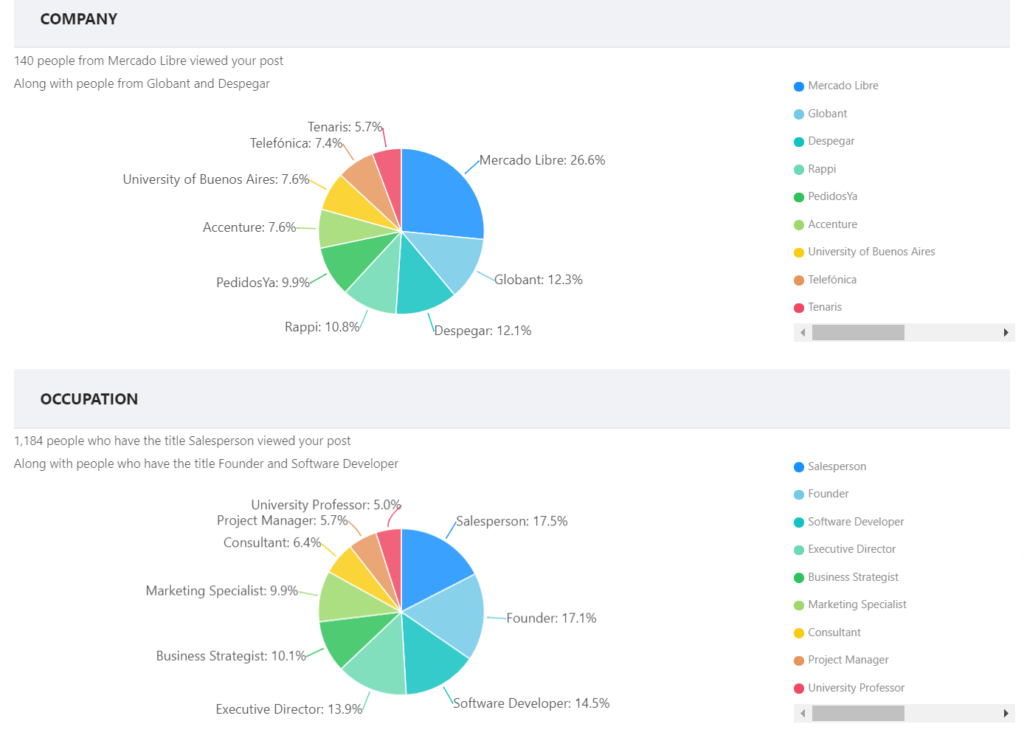
Task: Click the Despegar legend color dot
Action: coord(799,142)
